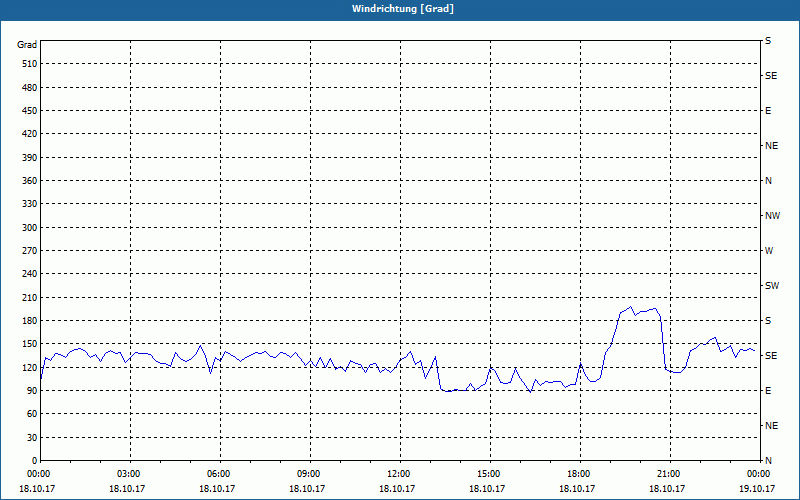
Task: Click the 18:00 time label
Action: click(581, 473)
